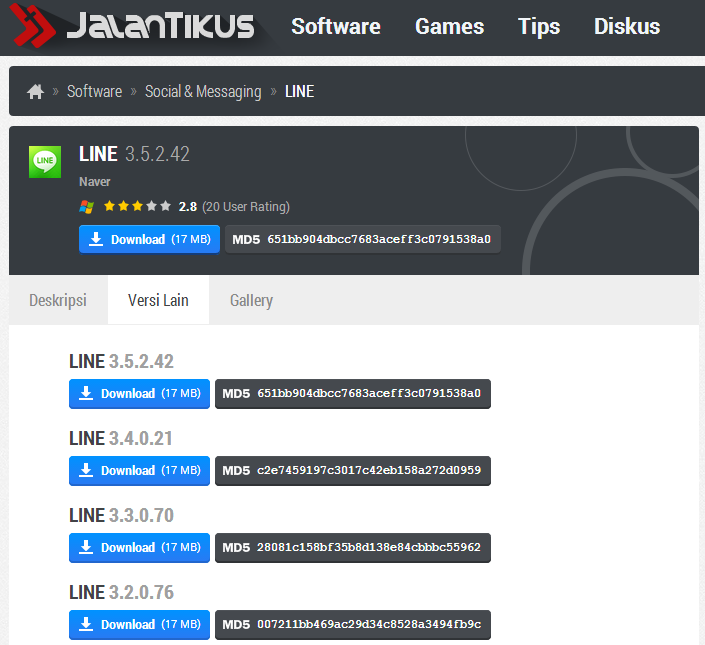Click the LINE 3.5.2.42 list heading
The height and width of the screenshot is (645, 705).
pos(121,361)
